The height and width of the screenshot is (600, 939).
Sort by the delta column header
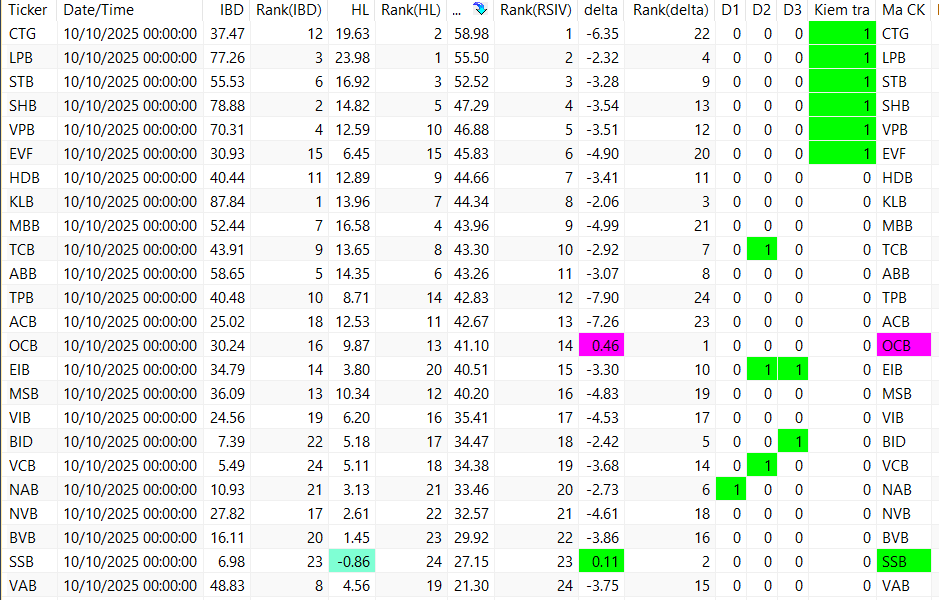tap(601, 10)
